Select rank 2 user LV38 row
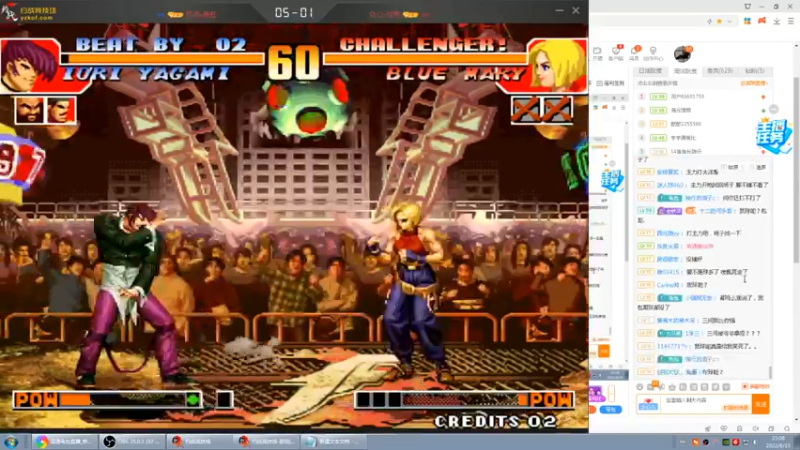Screen dimensions: 800x450 coord(703,110)
